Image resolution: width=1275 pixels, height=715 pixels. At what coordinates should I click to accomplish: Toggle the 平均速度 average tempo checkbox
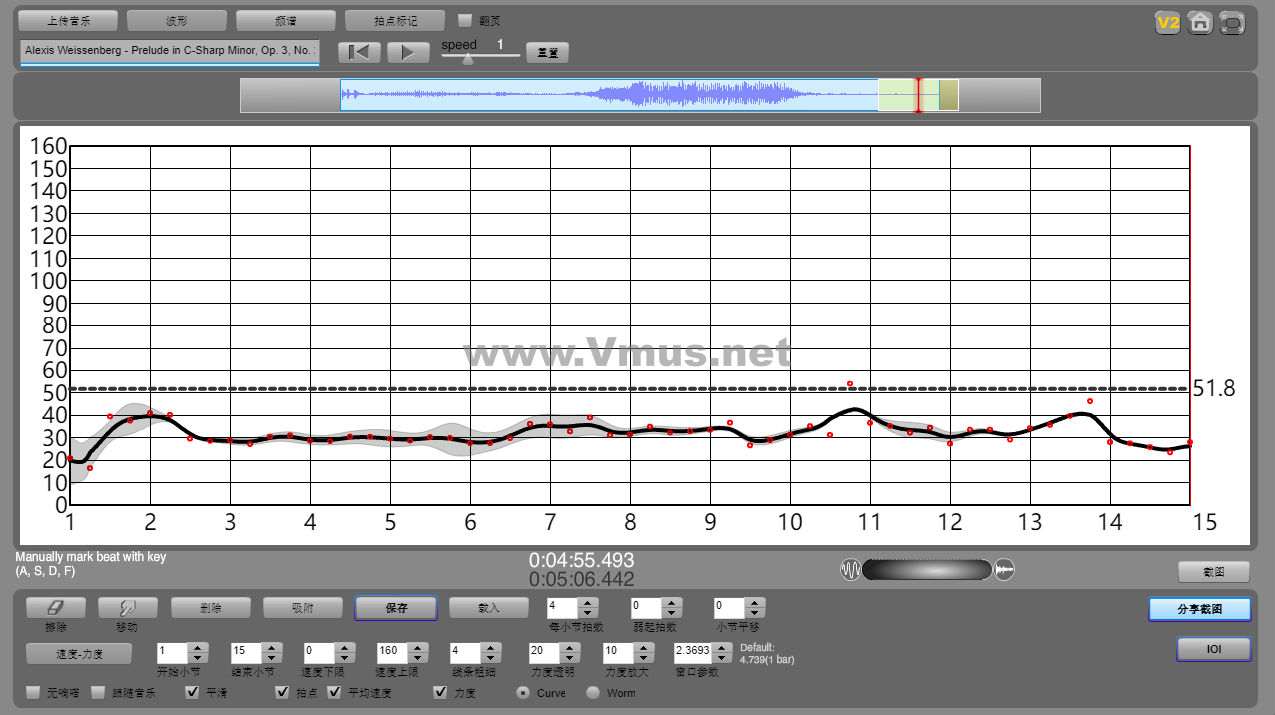coord(334,692)
